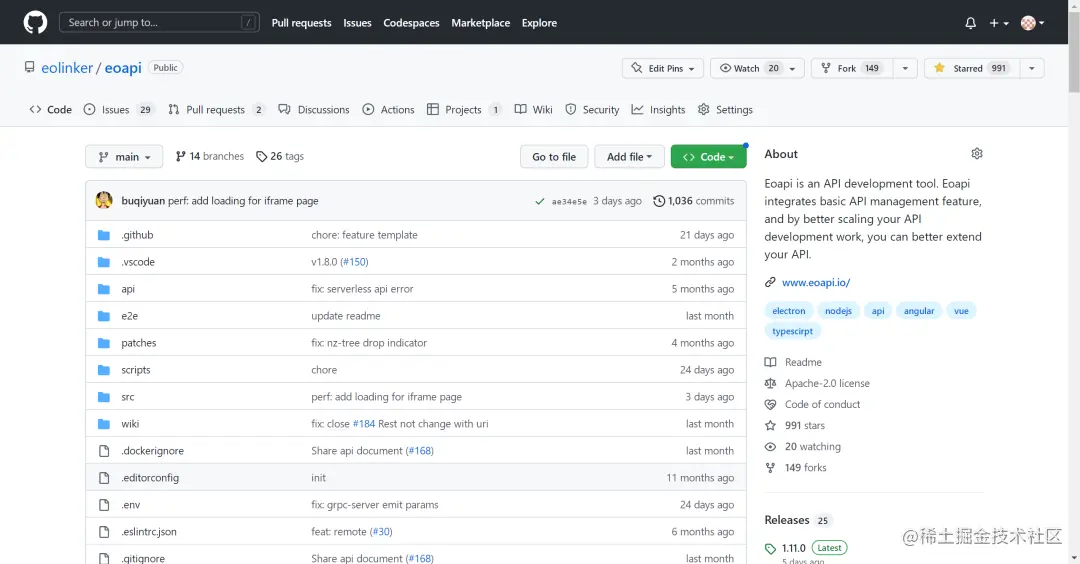Screen dimensions: 1080x564
Task: Switch to the Wiki tab
Action: [534, 109]
